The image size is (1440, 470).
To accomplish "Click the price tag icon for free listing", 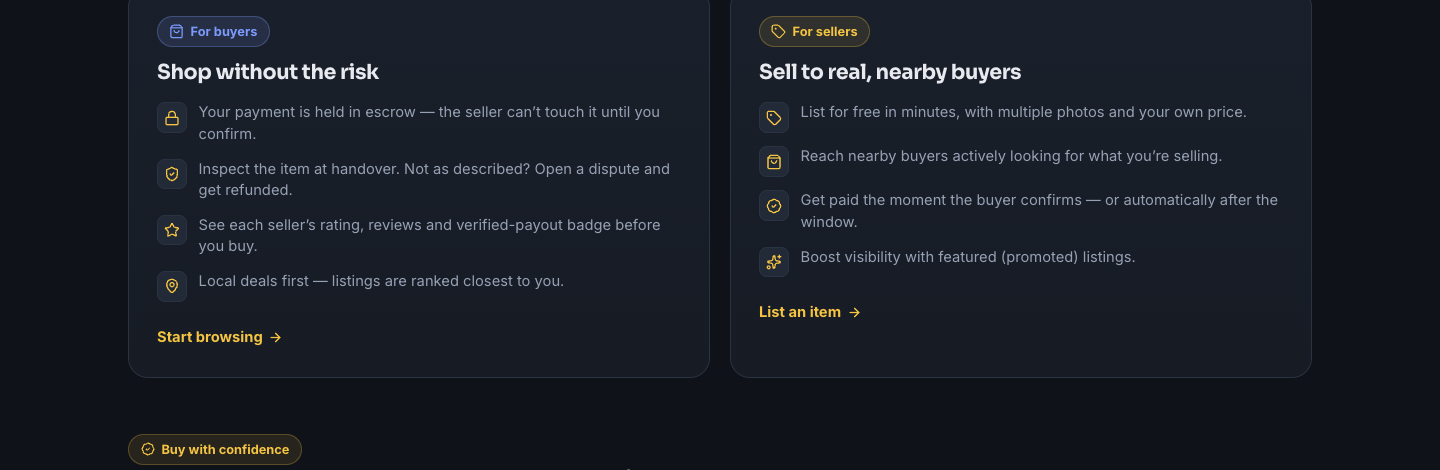I will (774, 118).
